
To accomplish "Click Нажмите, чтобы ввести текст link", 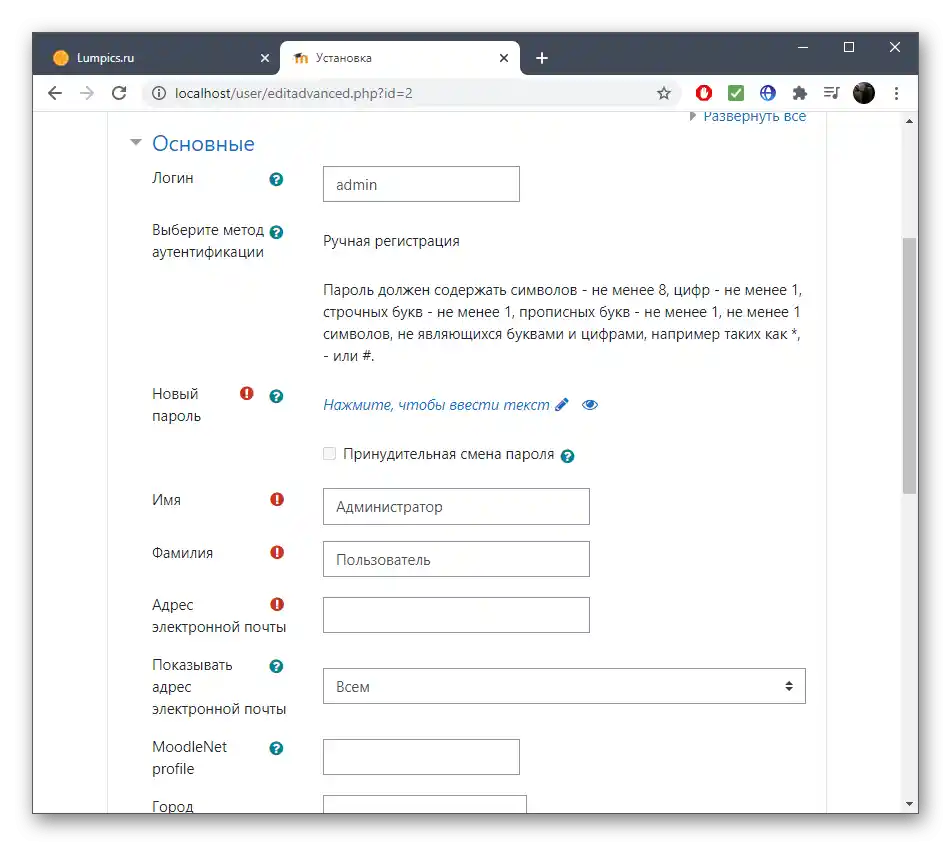I will coord(436,405).
